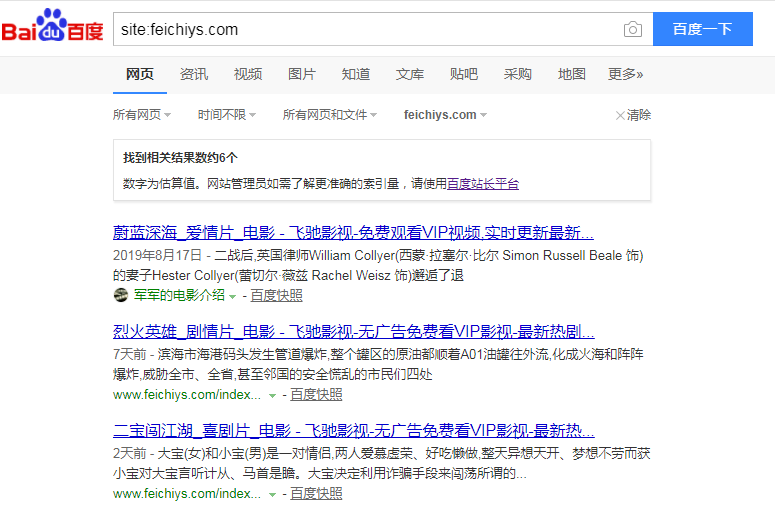Image resolution: width=775 pixels, height=518 pixels.
Task: Click the URL under 二宝闯江湖 result
Action: (x=187, y=494)
